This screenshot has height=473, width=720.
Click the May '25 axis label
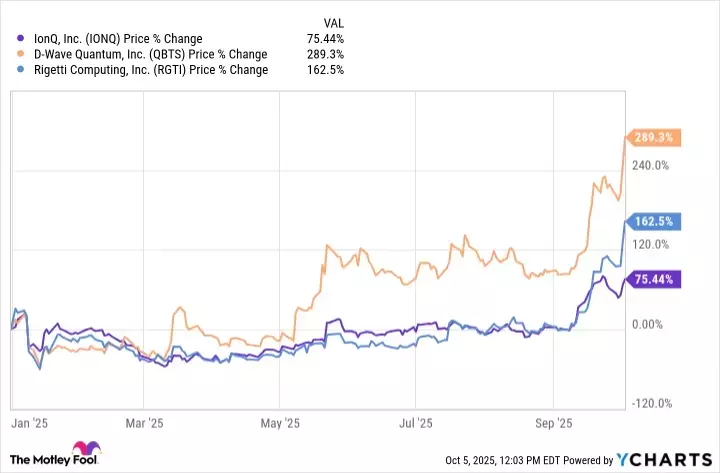(287, 423)
